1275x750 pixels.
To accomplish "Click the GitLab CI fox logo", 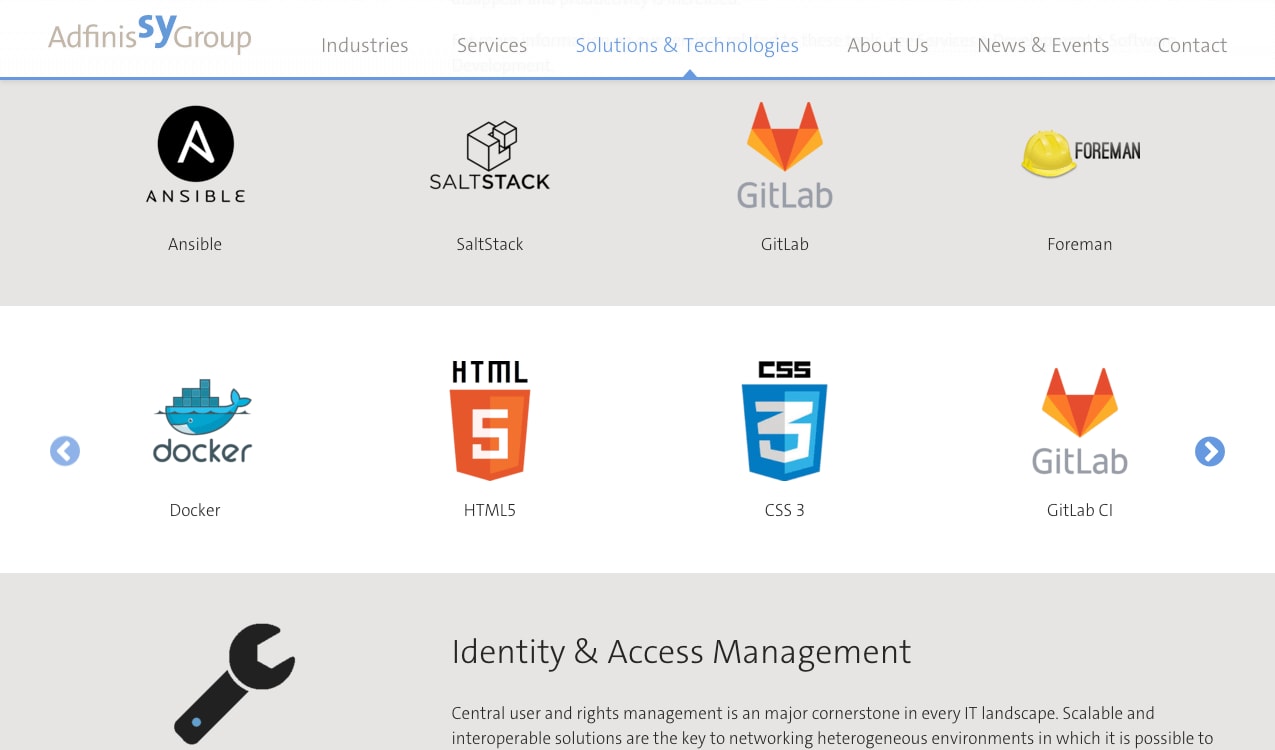I will coord(1080,421).
